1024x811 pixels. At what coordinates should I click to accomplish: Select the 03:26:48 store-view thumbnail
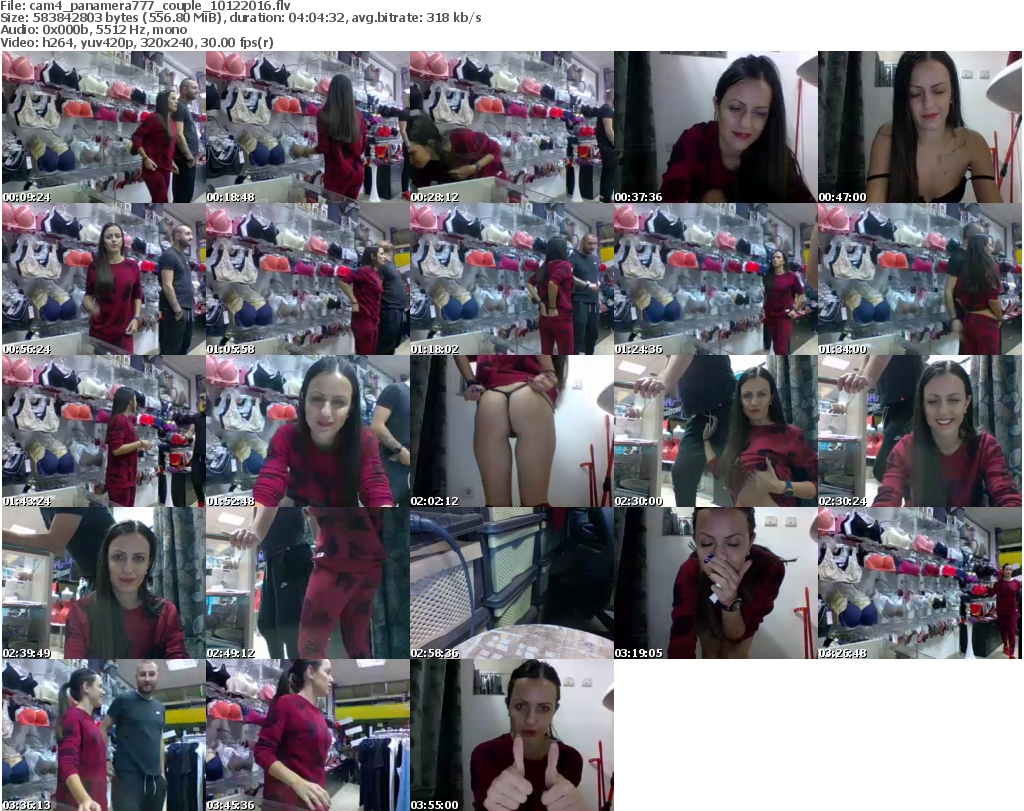point(920,583)
